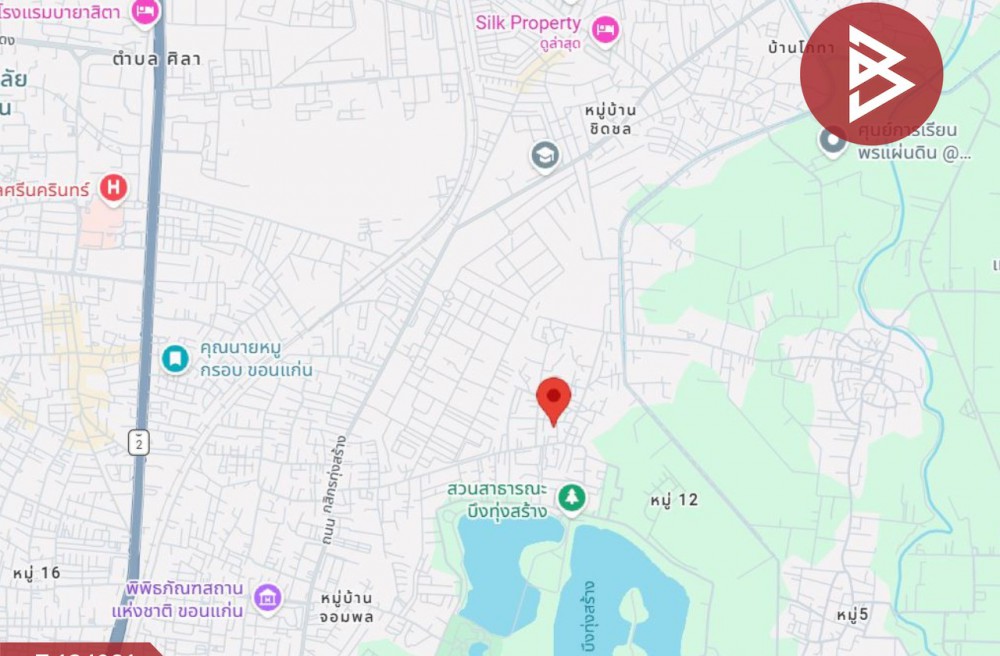Click the คุณนายหมู กรอบ ขอนแก่น label

[x=256, y=359]
